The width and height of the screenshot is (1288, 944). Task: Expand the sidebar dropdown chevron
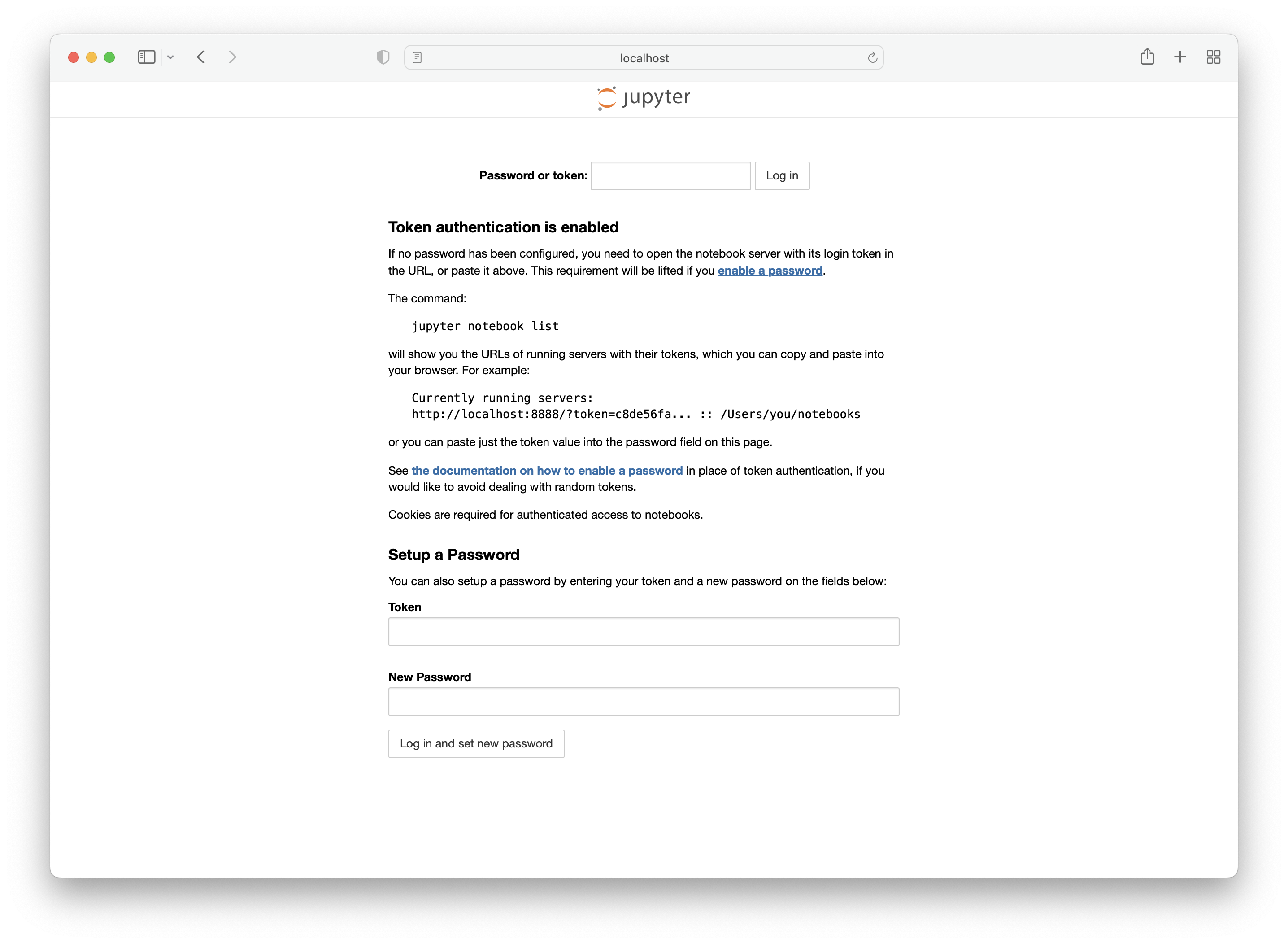[170, 57]
